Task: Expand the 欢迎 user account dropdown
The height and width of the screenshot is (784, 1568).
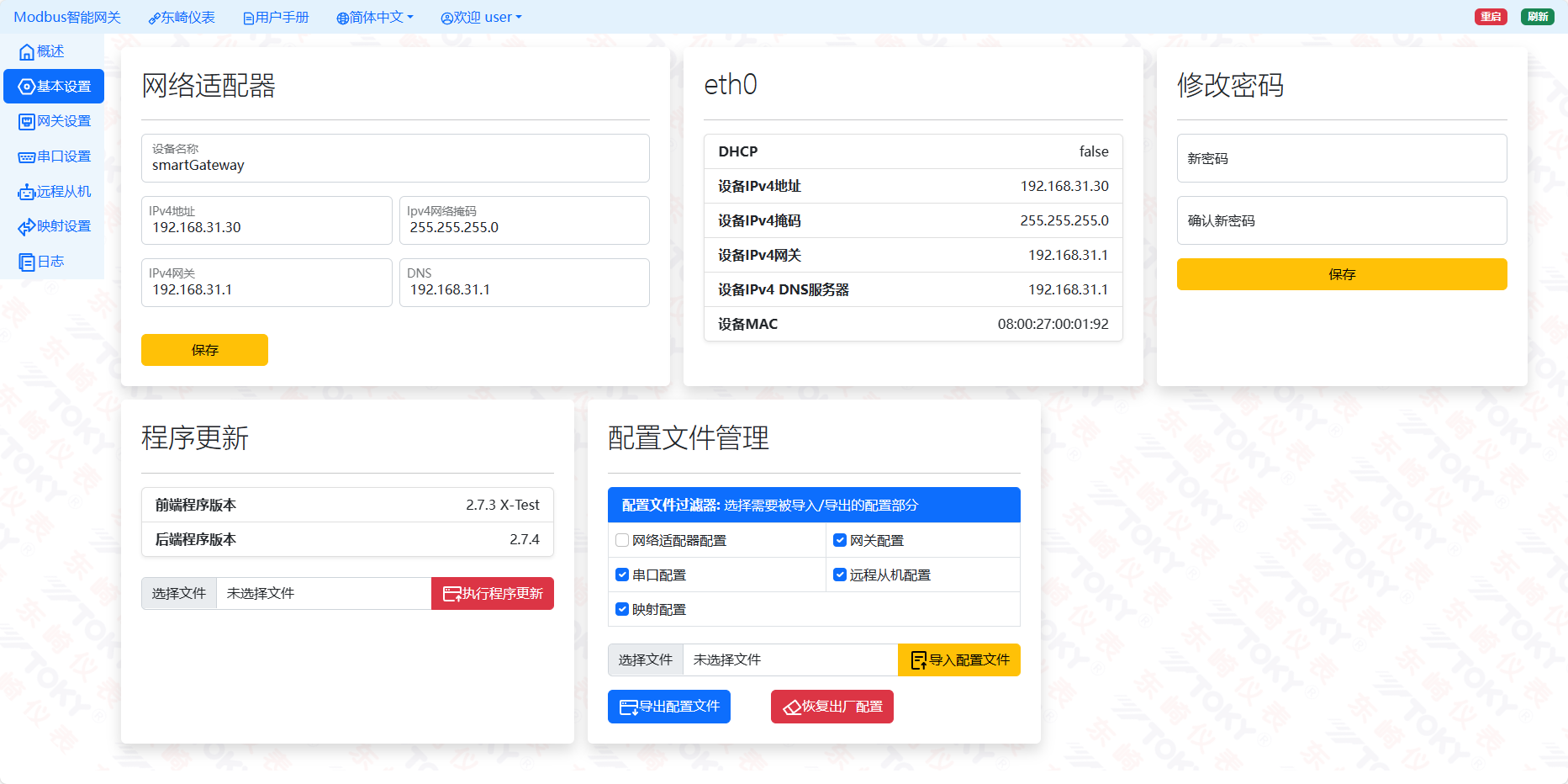Action: click(x=482, y=18)
